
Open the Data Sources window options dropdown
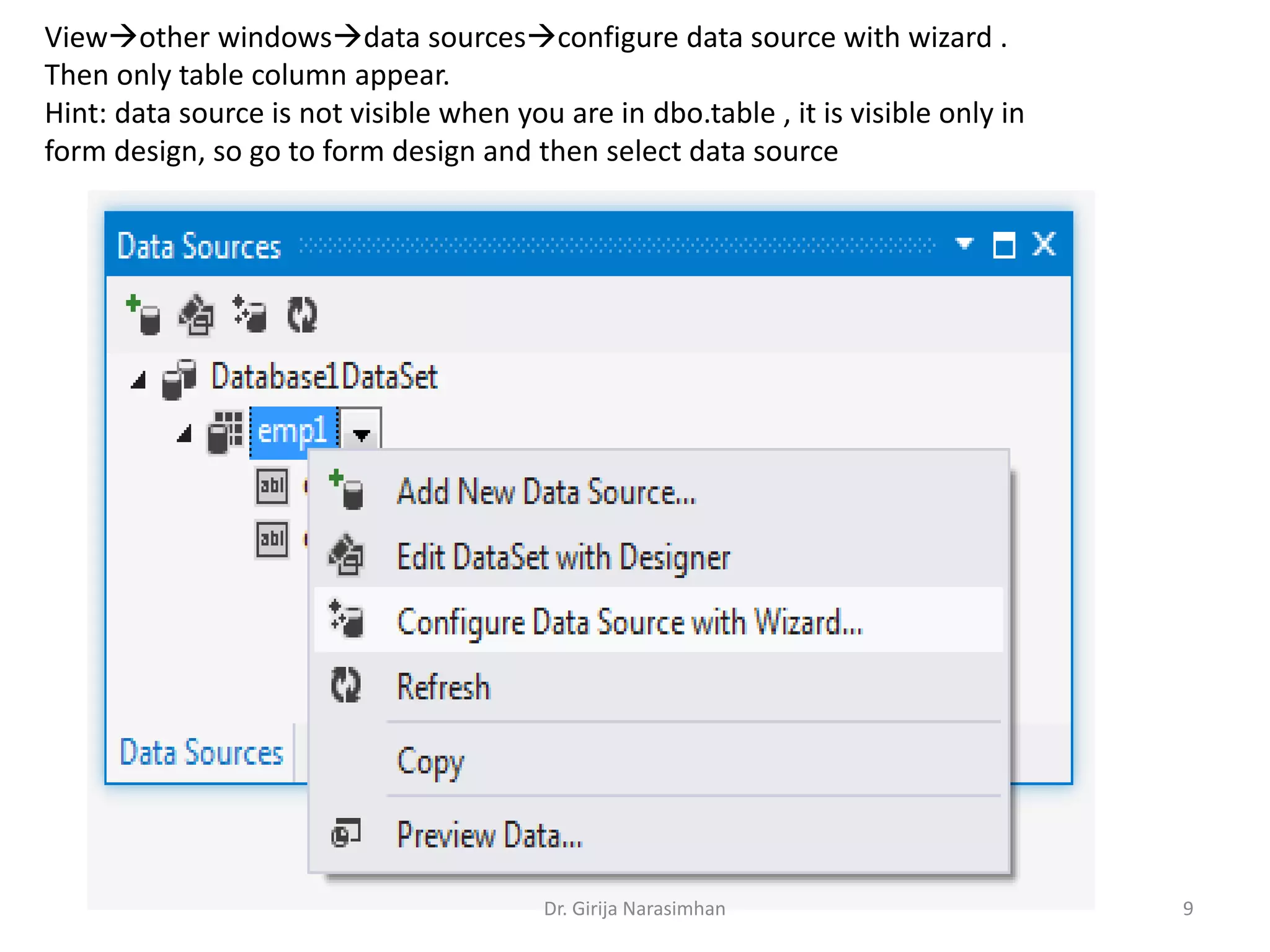[964, 244]
